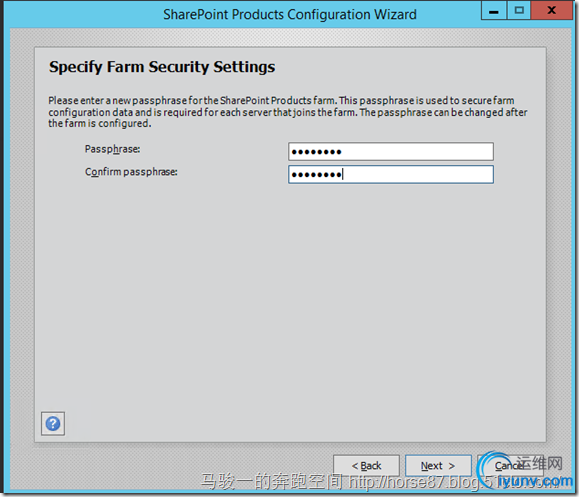Open the help question mark icon
The width and height of the screenshot is (579, 497).
(53, 424)
